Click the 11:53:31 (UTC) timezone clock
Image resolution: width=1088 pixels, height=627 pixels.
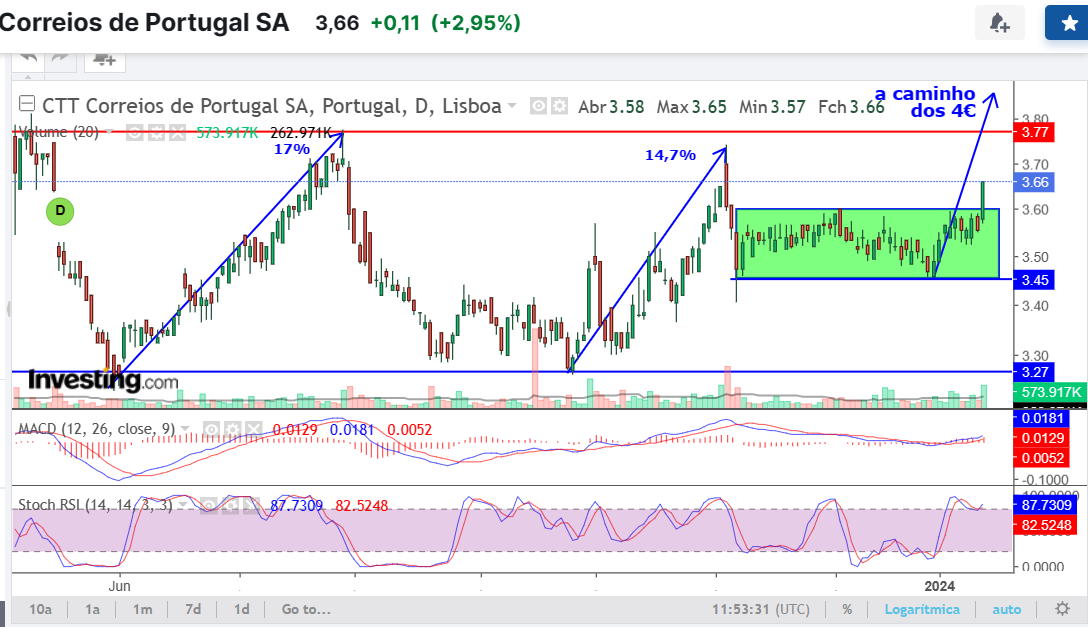tap(760, 609)
